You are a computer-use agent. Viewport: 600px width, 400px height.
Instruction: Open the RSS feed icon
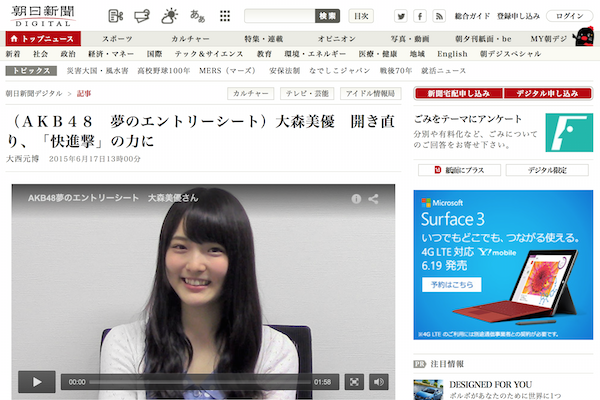tap(439, 16)
